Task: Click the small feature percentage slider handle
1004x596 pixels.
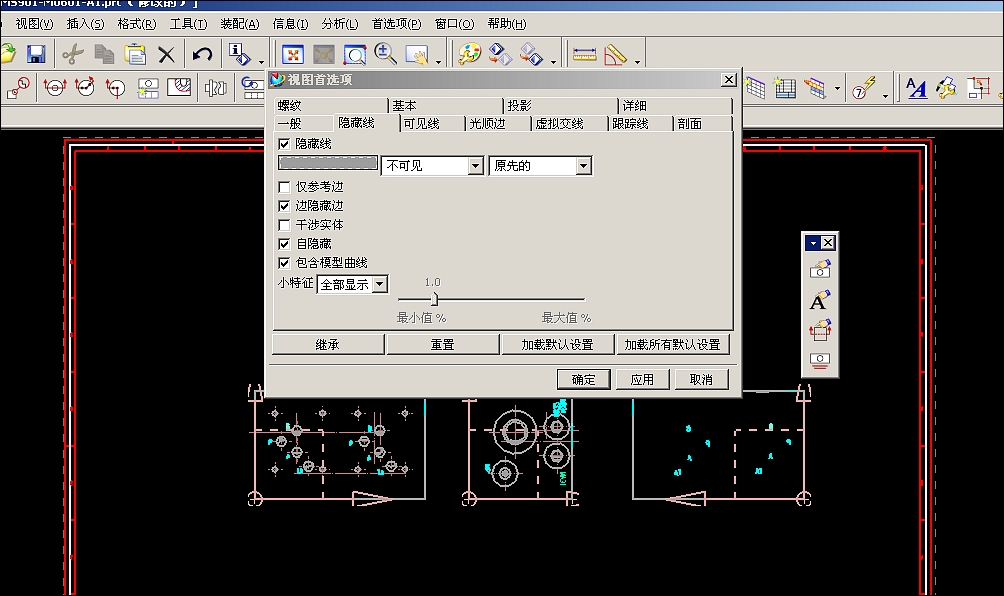Action: 435,299
